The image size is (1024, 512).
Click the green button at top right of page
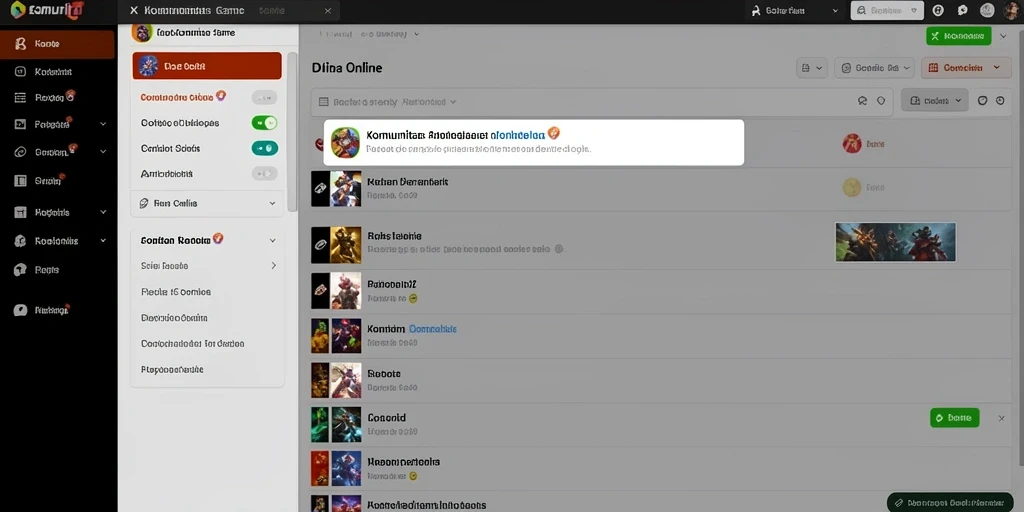tap(958, 36)
